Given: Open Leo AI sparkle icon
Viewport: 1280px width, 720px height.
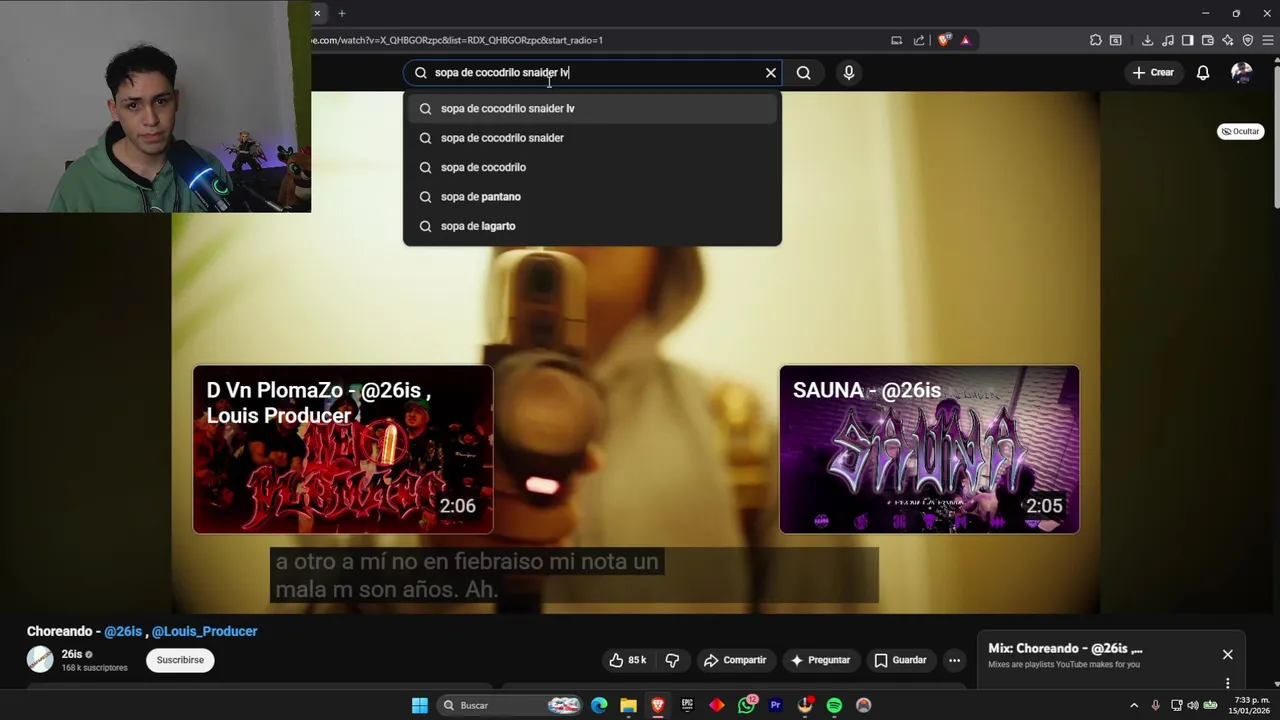Looking at the screenshot, I should pyautogui.click(x=1227, y=41).
